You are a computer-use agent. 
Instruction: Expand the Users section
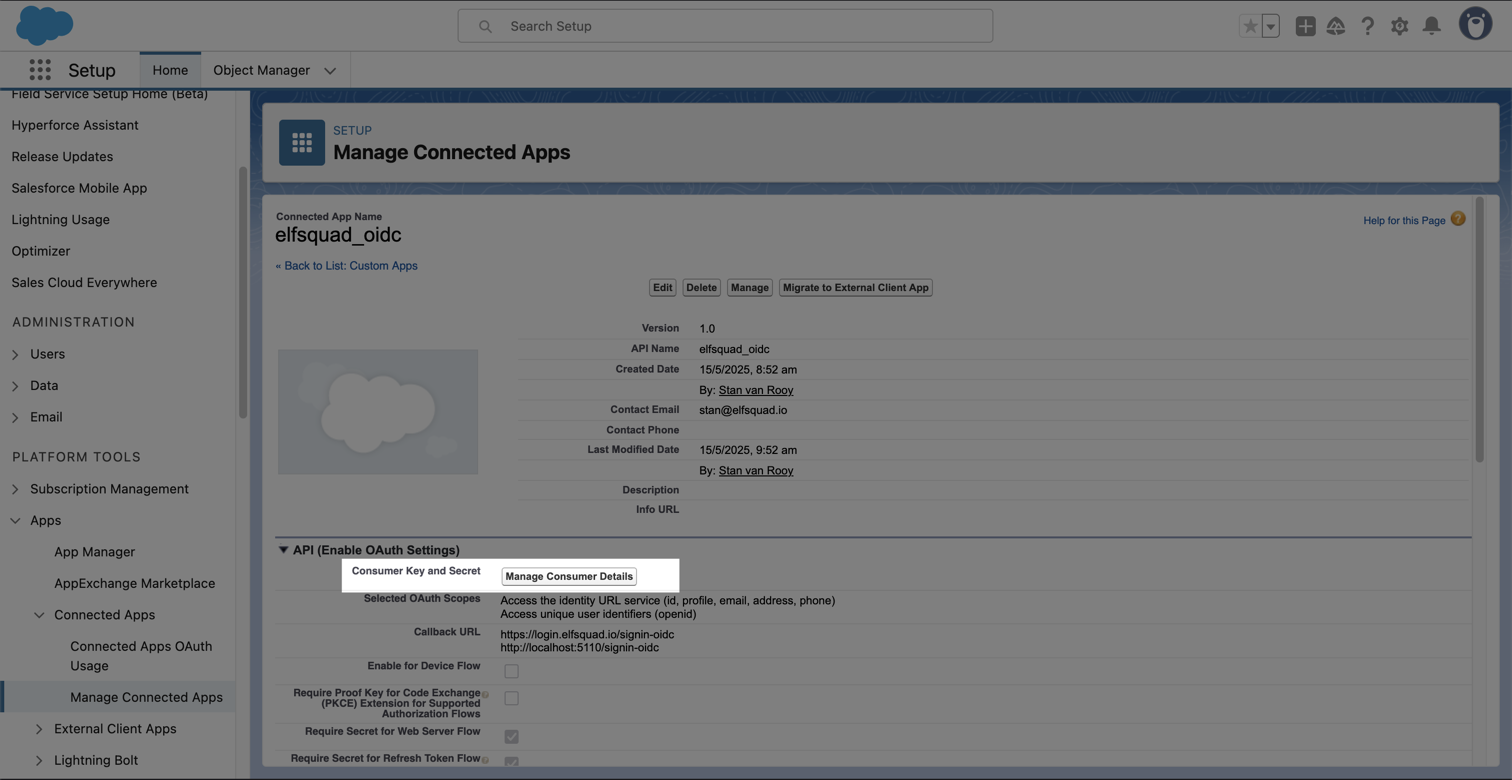15,354
